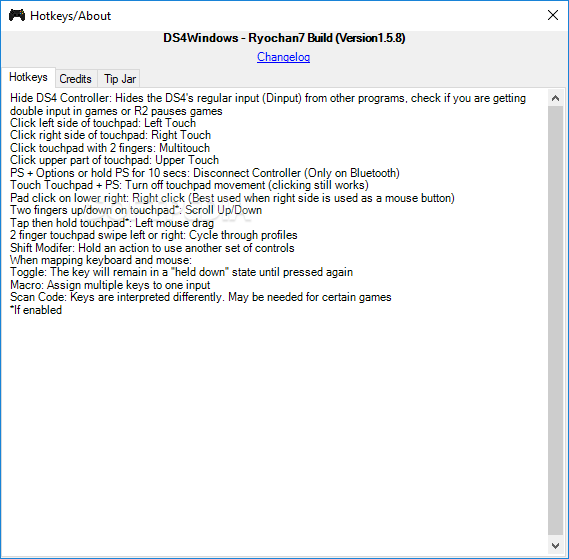569x559 pixels.
Task: Click the 'Toggle: The key will remain' line
Action: tap(181, 273)
